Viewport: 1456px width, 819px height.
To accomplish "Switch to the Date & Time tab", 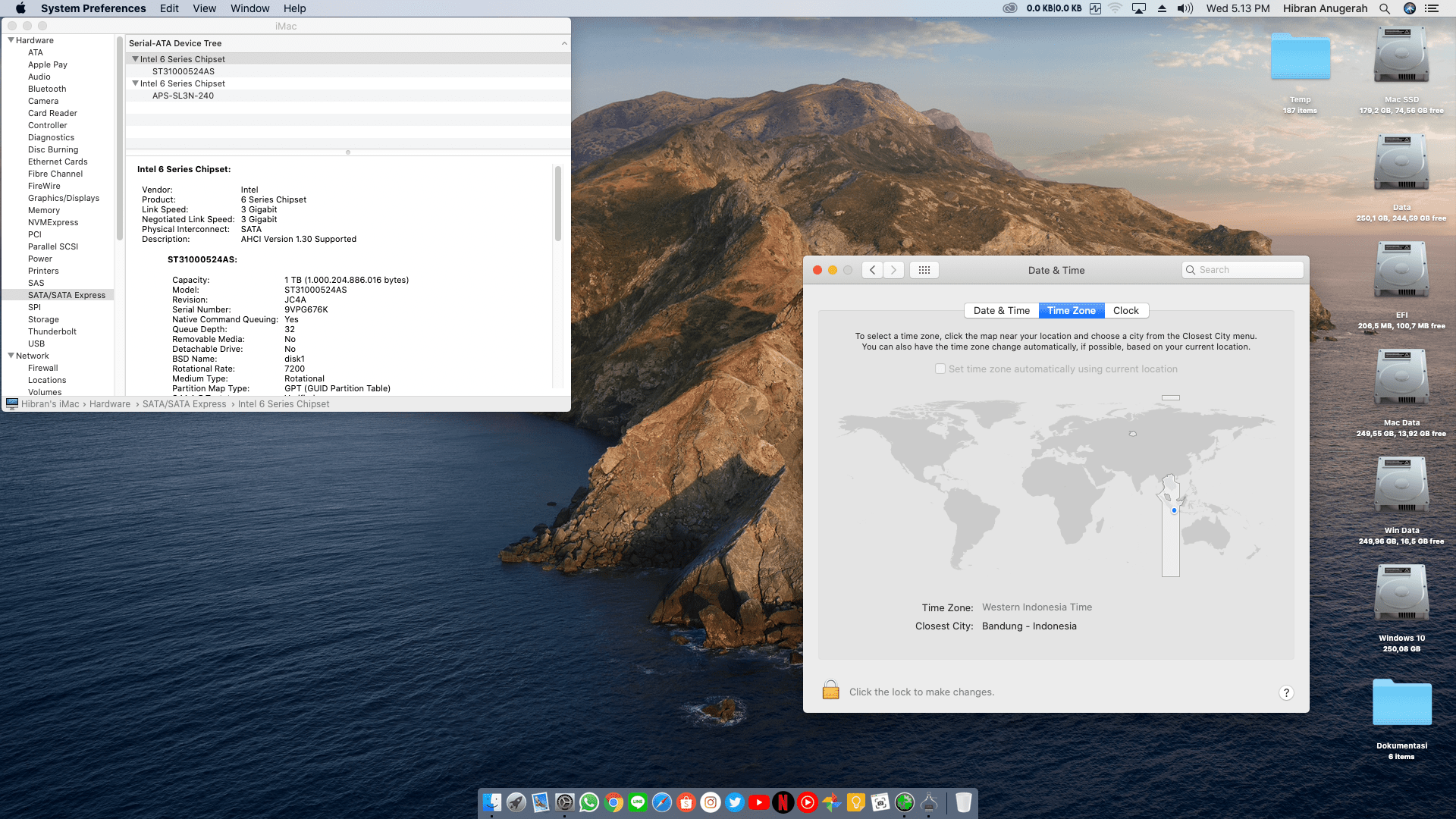I will point(1001,310).
